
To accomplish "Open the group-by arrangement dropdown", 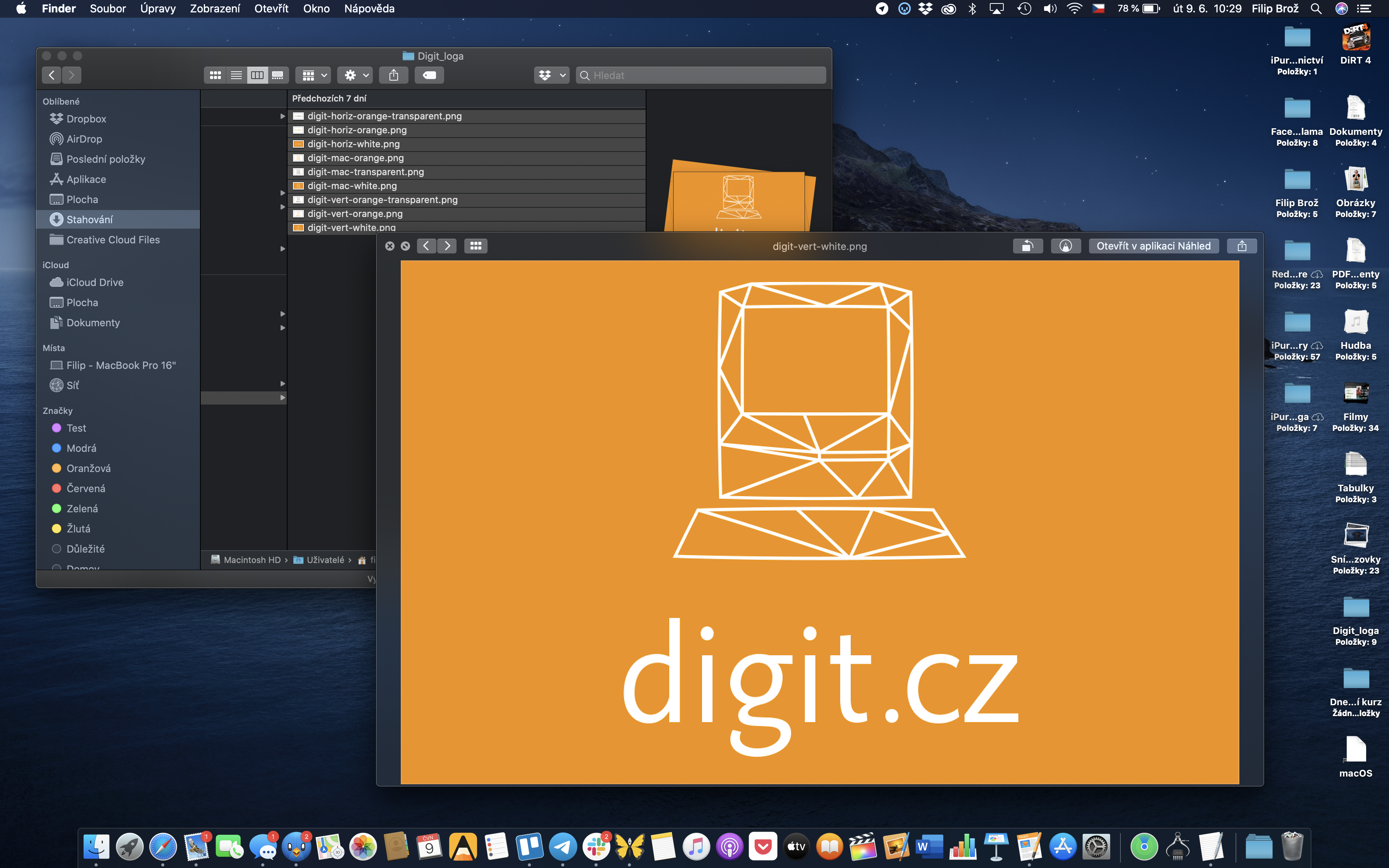I will point(314,75).
